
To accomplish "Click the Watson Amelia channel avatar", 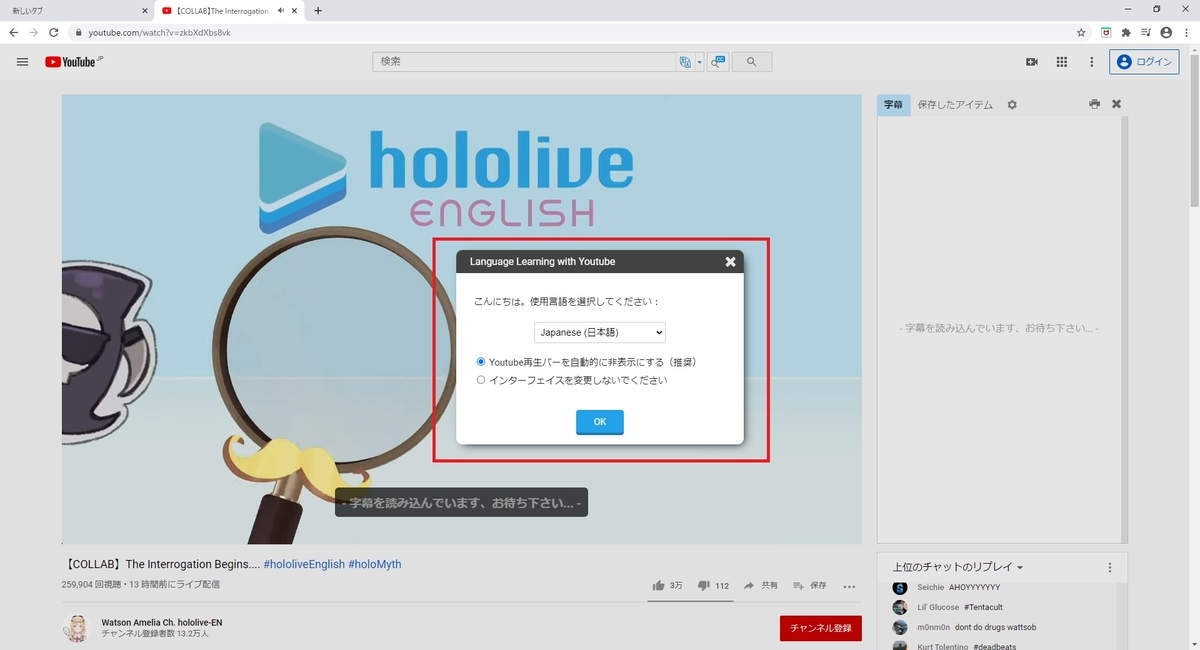I will point(76,628).
